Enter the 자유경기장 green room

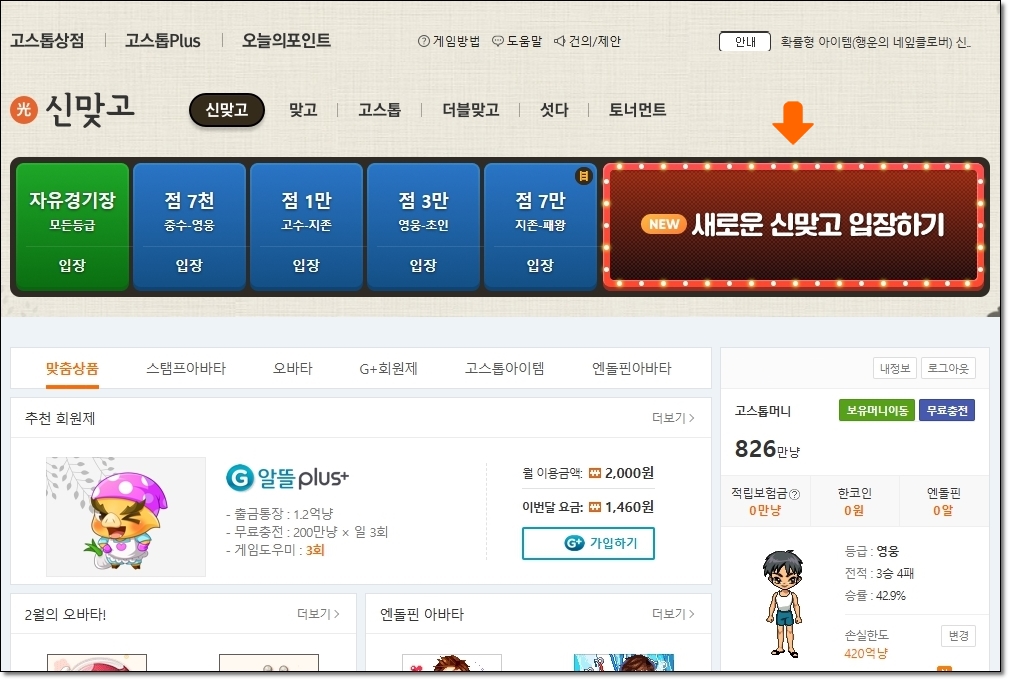pos(72,227)
